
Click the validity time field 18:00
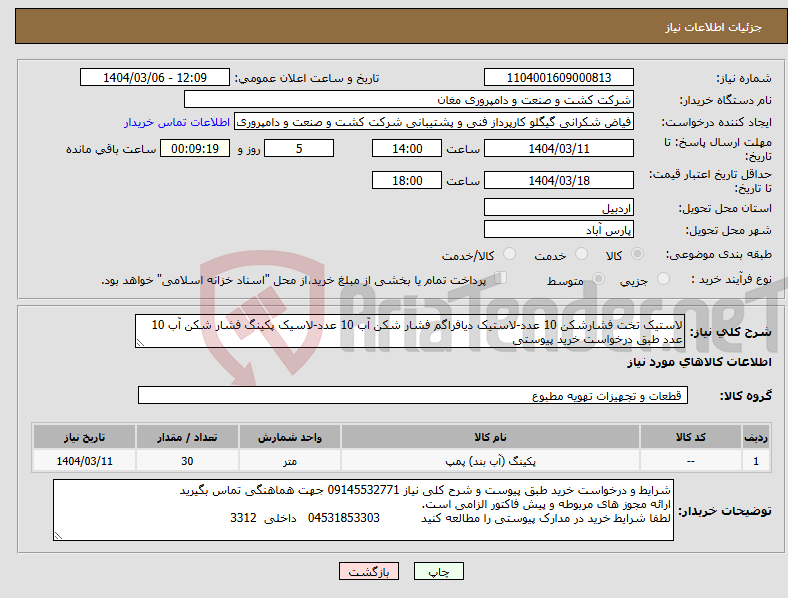407,180
